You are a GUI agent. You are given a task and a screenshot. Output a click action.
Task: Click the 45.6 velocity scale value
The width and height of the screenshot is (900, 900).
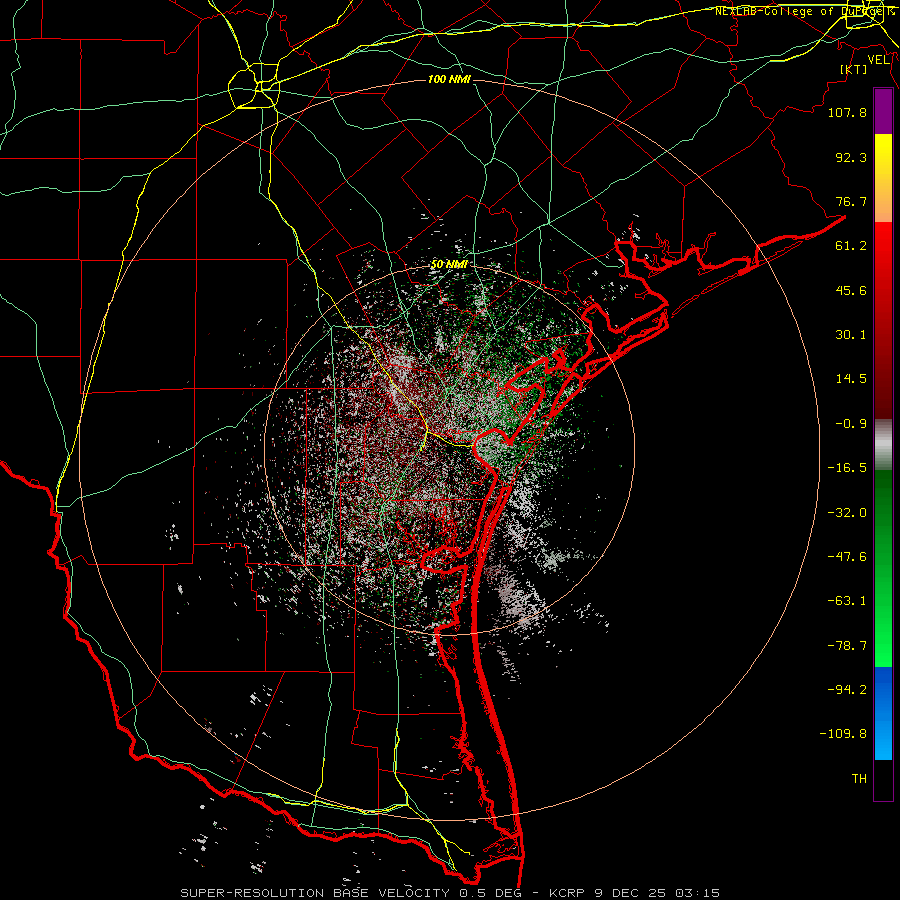coord(851,290)
